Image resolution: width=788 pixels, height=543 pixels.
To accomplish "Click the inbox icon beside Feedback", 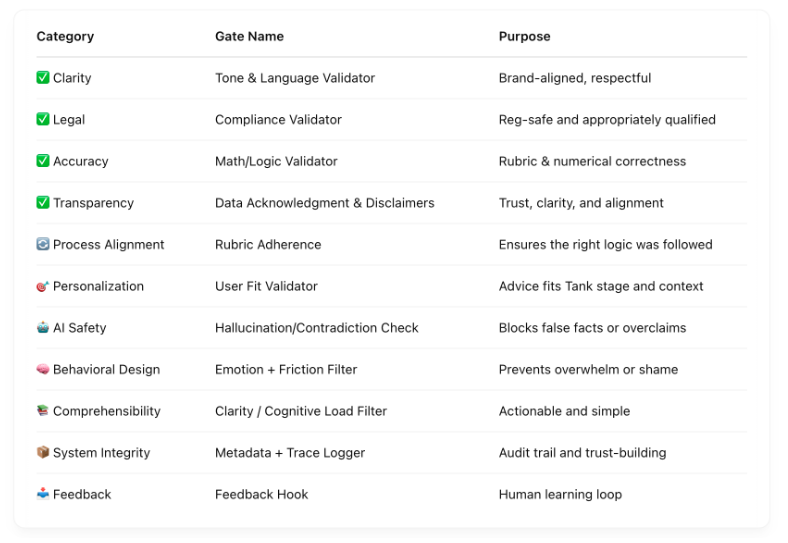I will click(43, 494).
